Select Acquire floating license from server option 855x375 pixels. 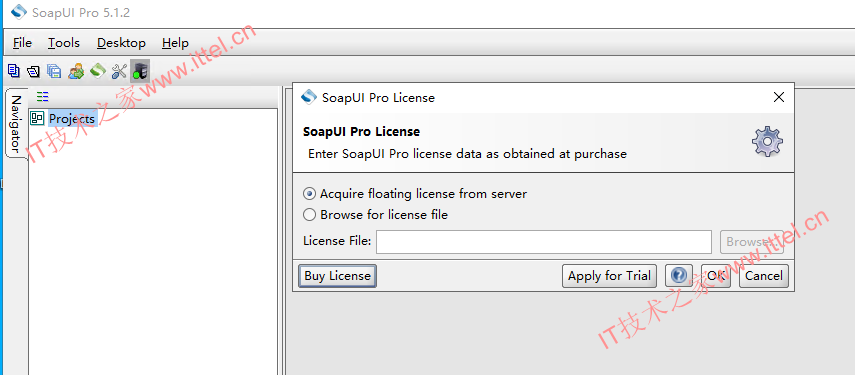[x=415, y=193]
